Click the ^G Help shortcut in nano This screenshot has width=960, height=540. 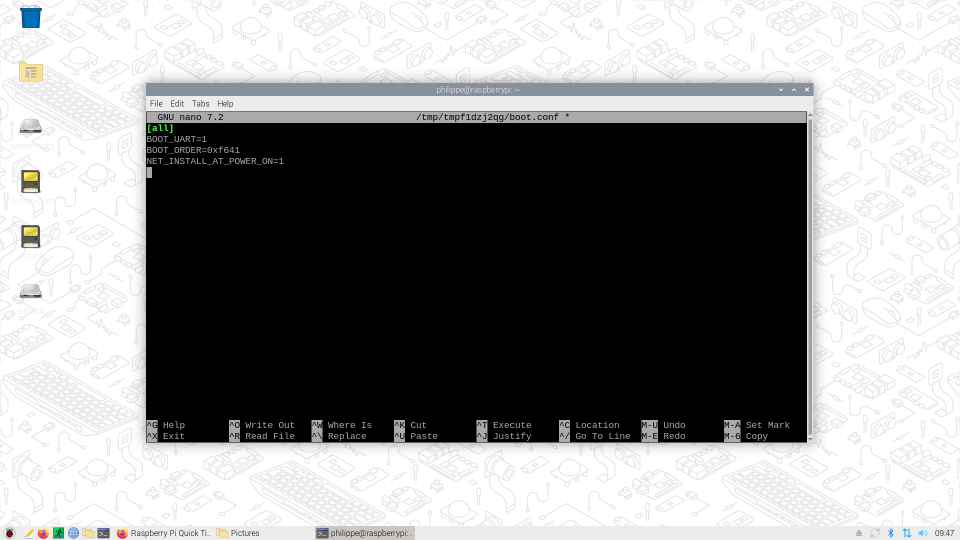[165, 425]
